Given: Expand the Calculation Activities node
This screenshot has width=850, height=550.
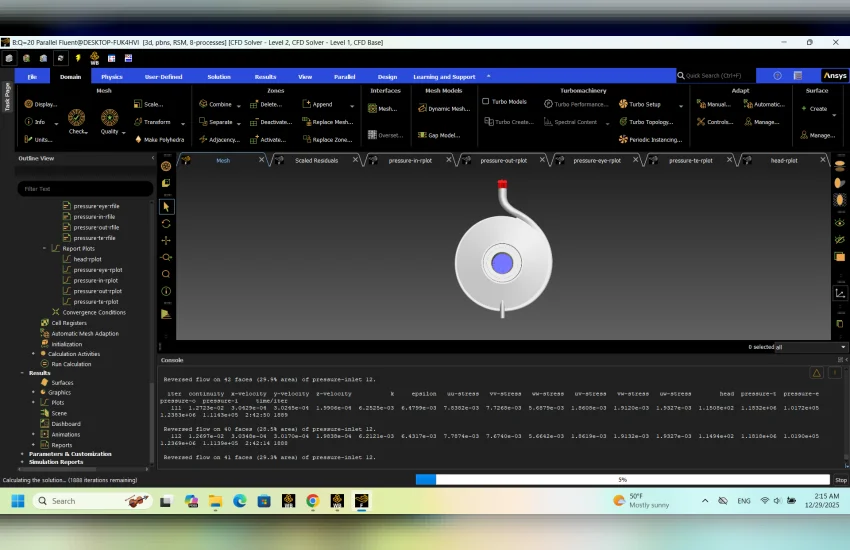Looking at the screenshot, I should point(33,354).
